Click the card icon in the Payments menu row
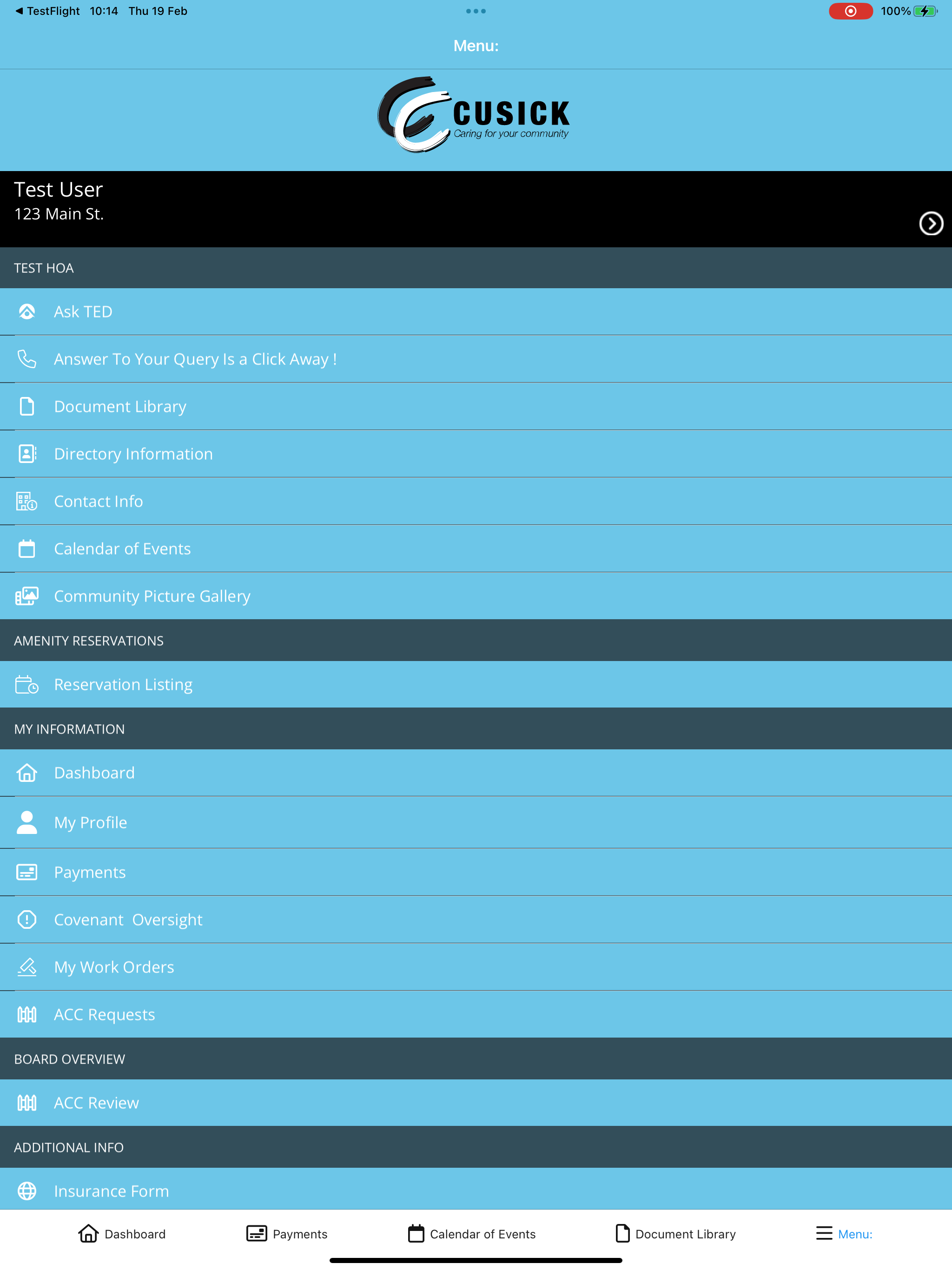Screen dimensions: 952x1270 click(x=27, y=872)
